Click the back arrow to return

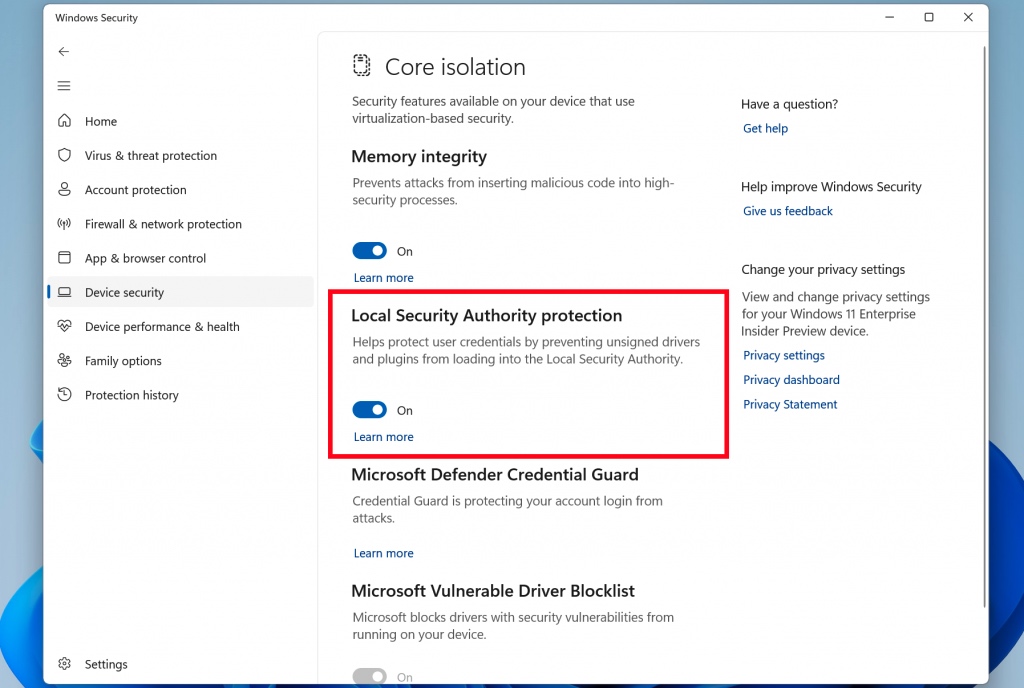coord(63,51)
